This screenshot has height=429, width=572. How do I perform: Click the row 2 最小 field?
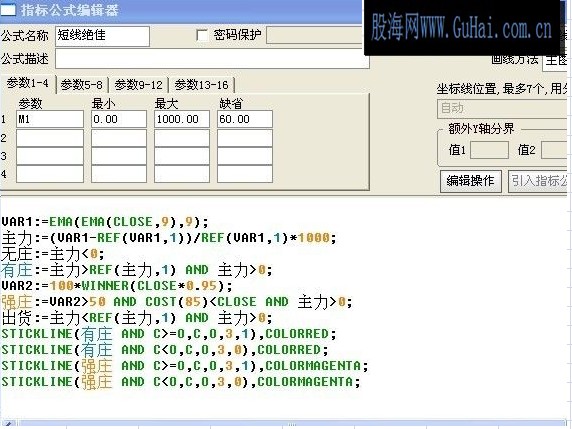pyautogui.click(x=119, y=138)
